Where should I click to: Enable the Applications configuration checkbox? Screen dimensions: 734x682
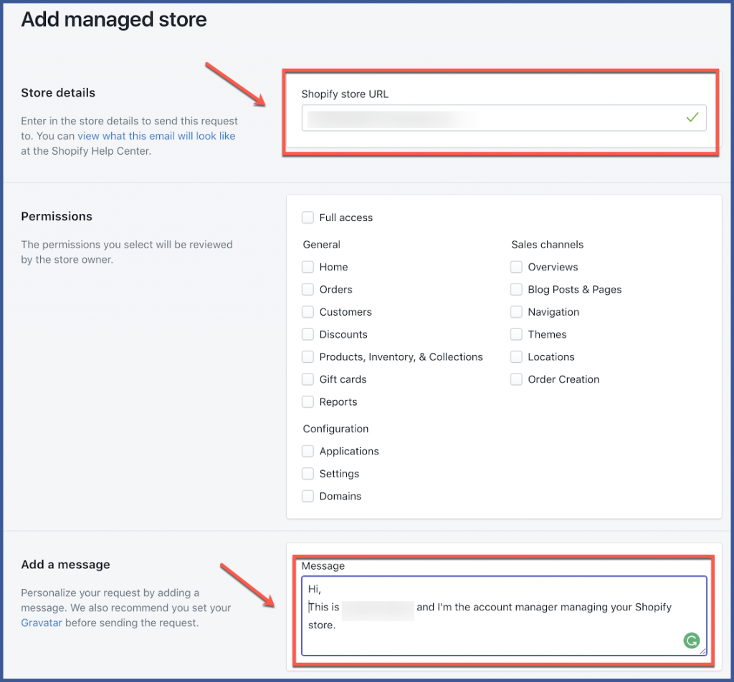coord(308,451)
